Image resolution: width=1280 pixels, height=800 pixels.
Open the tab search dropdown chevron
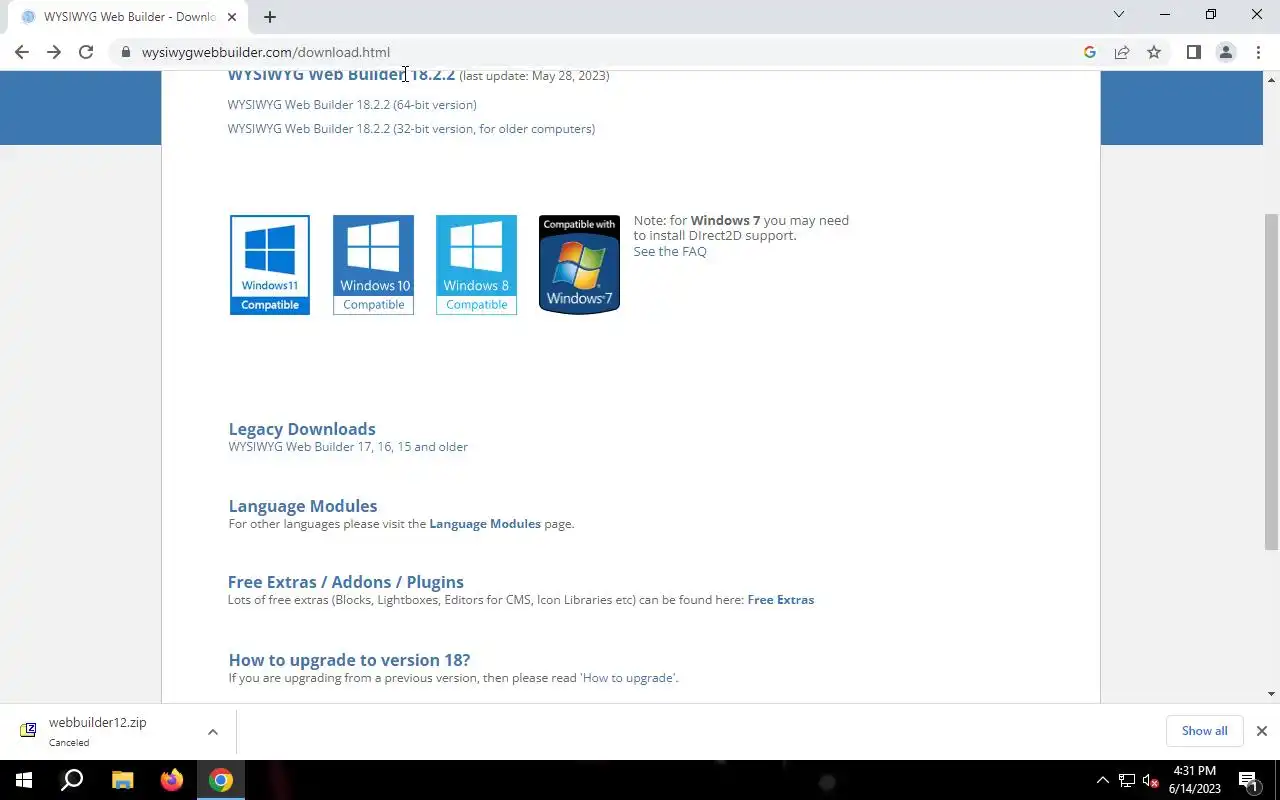pos(1119,14)
